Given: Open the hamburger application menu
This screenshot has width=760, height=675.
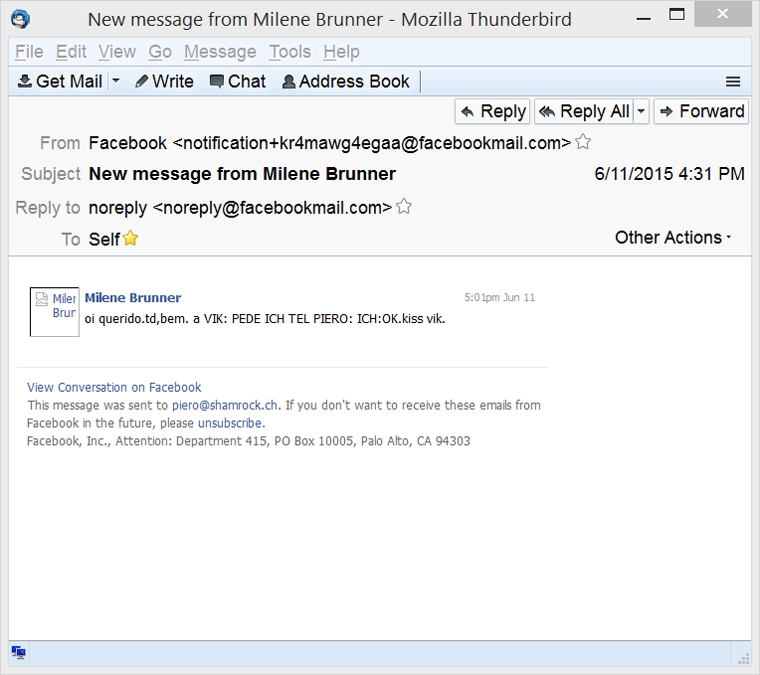Looking at the screenshot, I should [x=733, y=82].
